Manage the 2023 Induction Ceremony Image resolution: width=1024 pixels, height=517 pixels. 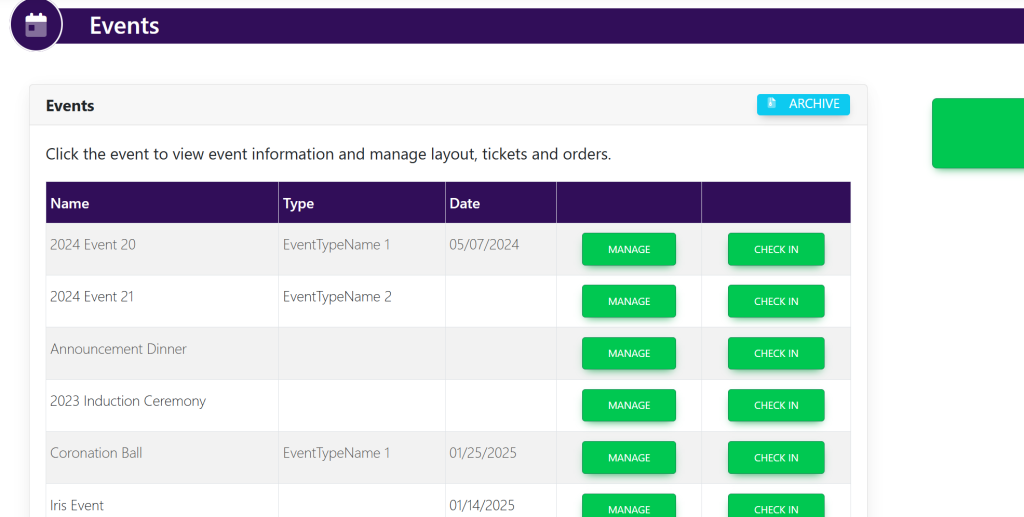click(x=628, y=405)
